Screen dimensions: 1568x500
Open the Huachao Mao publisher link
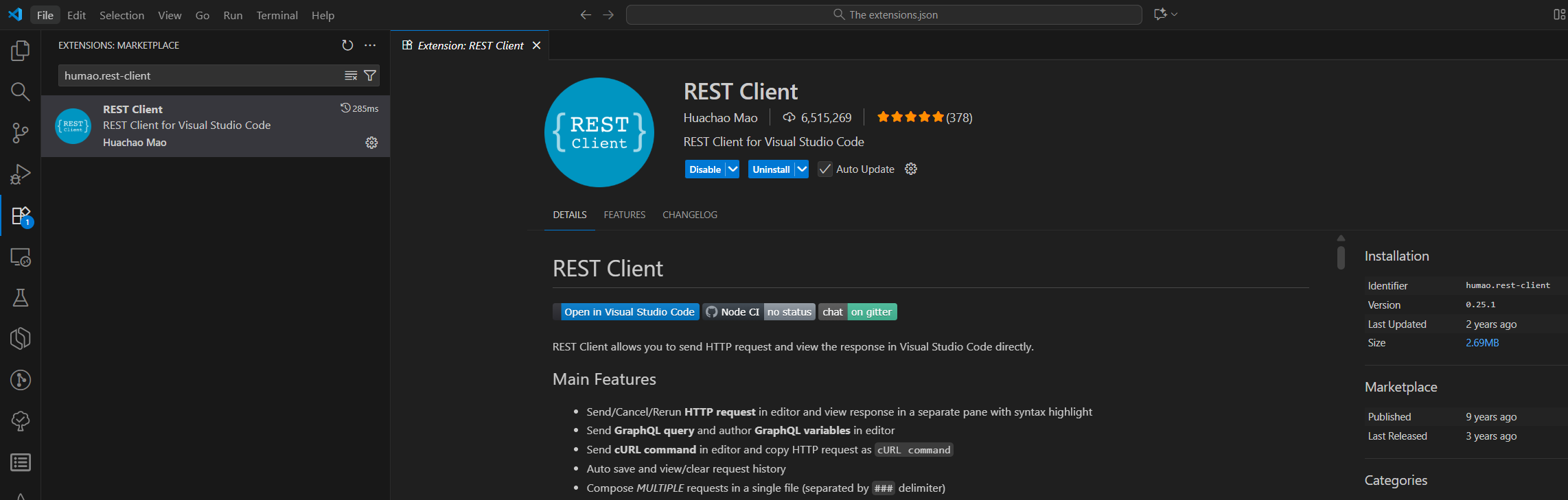720,118
